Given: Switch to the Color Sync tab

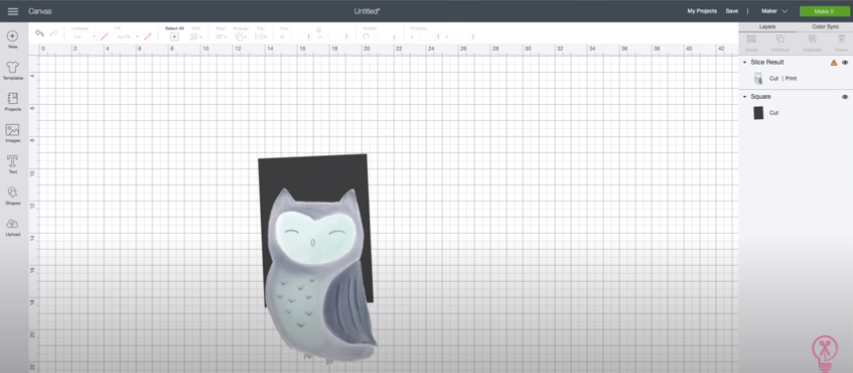Looking at the screenshot, I should coord(825,27).
